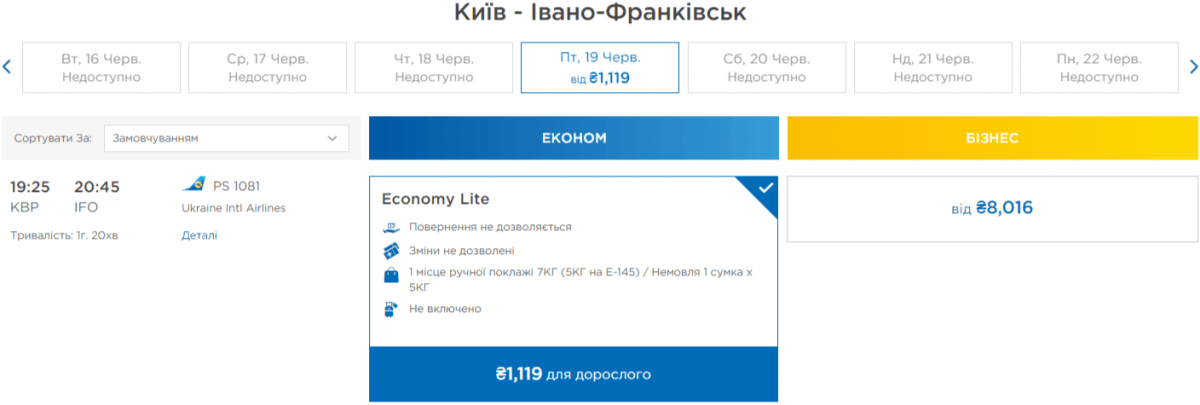The width and height of the screenshot is (1200, 405).
Task: Click the PS 1081 flight number
Action: click(x=237, y=186)
